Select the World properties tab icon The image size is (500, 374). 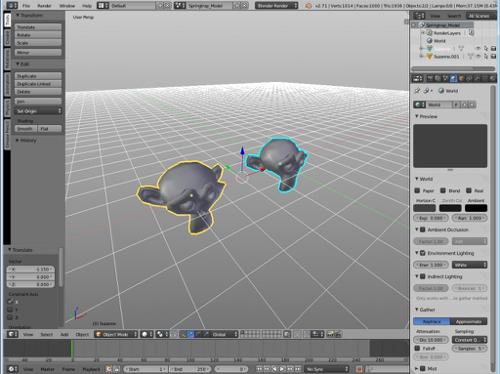click(453, 78)
